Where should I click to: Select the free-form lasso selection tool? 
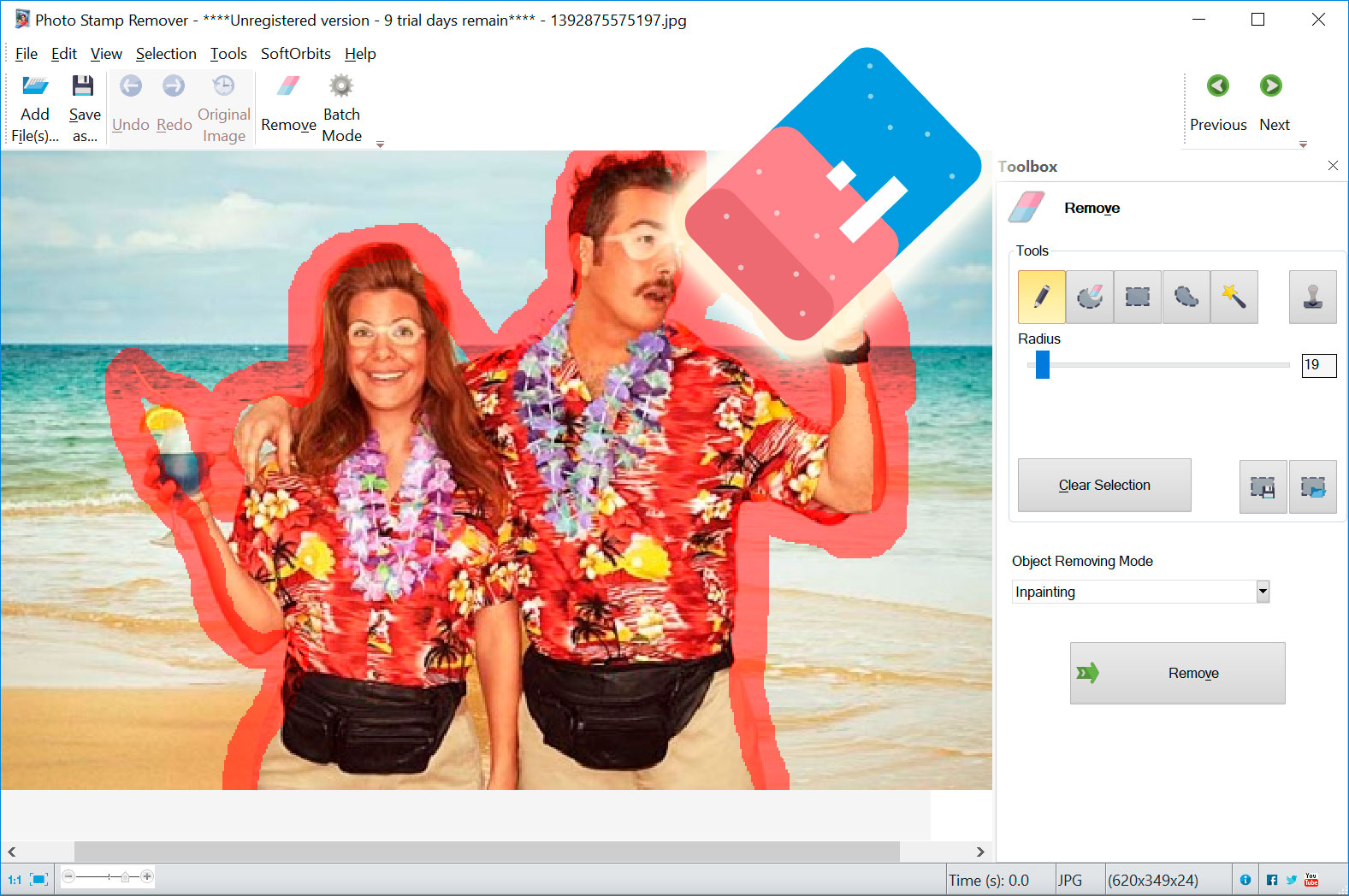(x=1186, y=297)
